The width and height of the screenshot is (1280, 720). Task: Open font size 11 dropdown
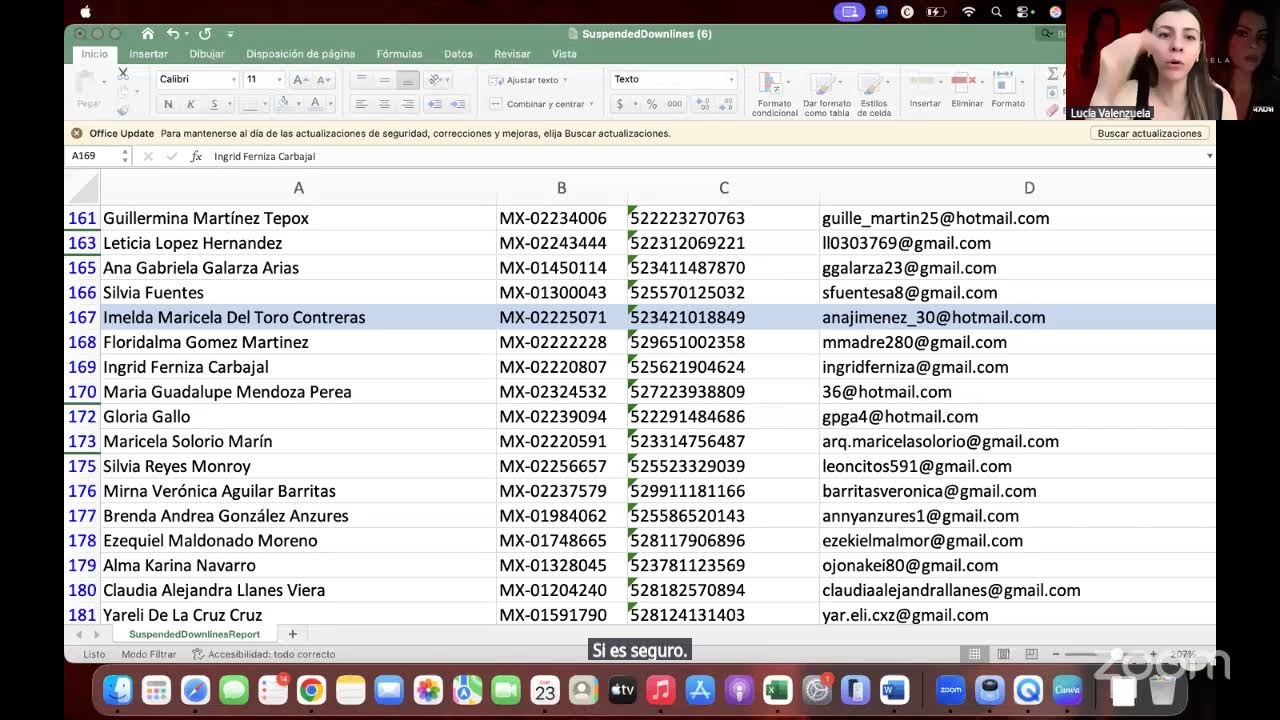tap(282, 80)
